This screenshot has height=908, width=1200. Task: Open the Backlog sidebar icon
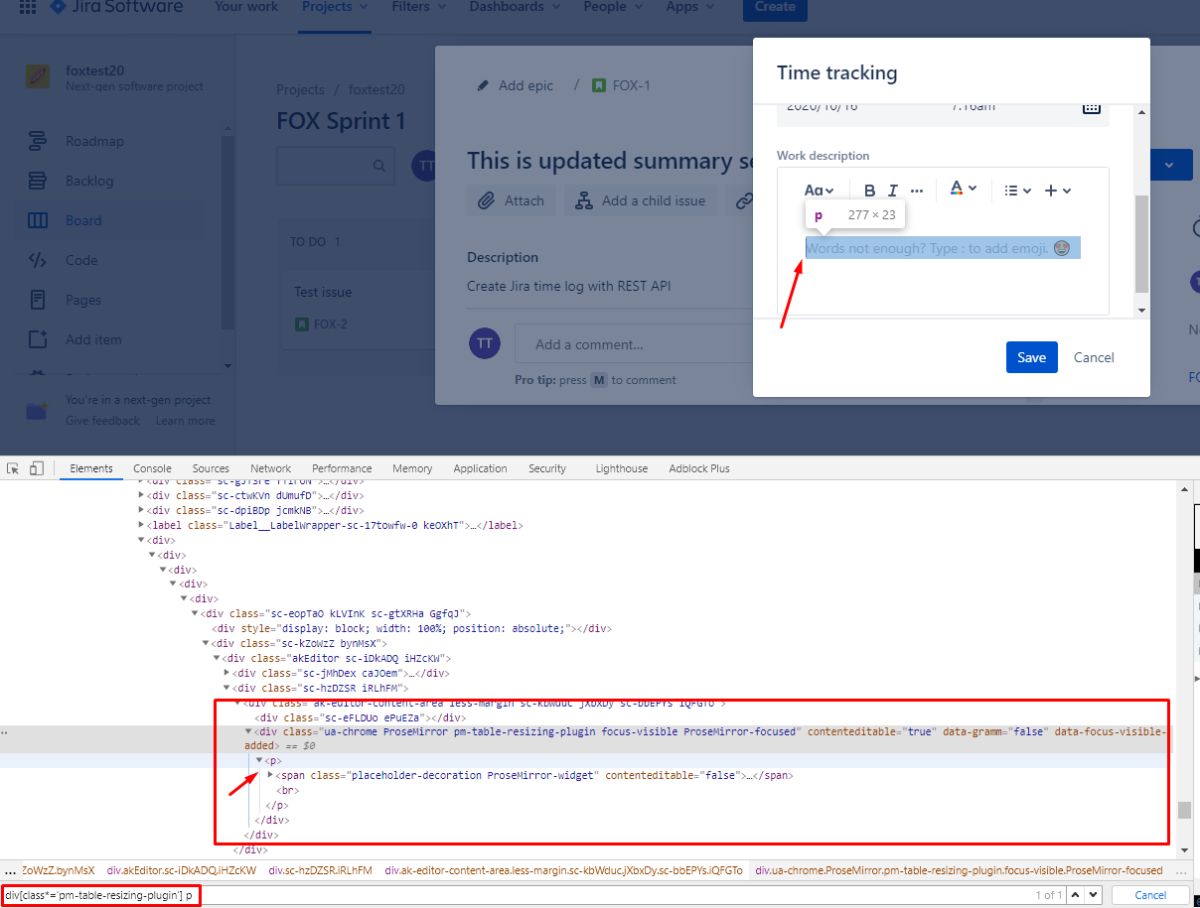point(38,181)
